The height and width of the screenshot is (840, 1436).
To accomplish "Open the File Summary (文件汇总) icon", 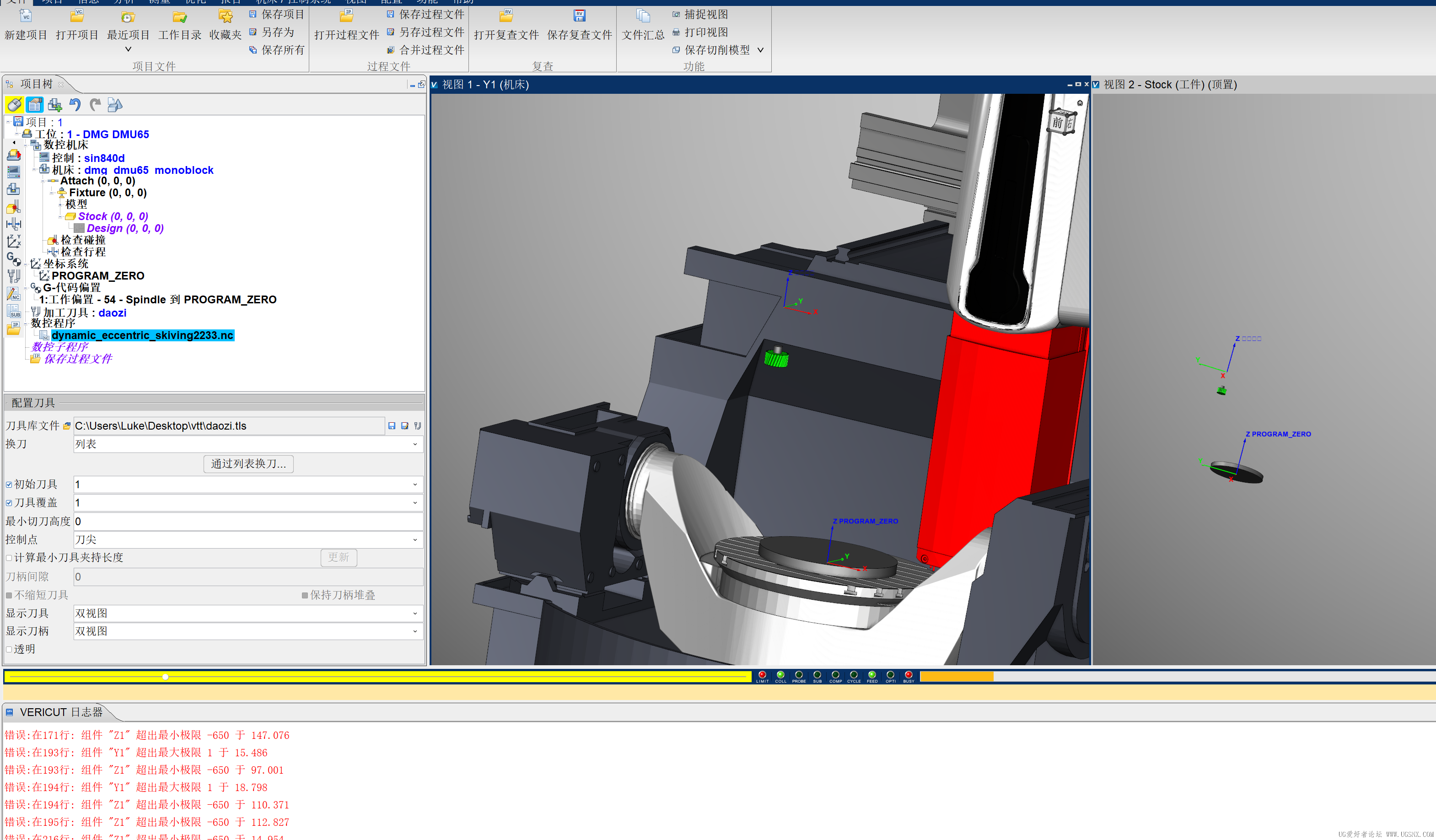I will click(x=643, y=16).
